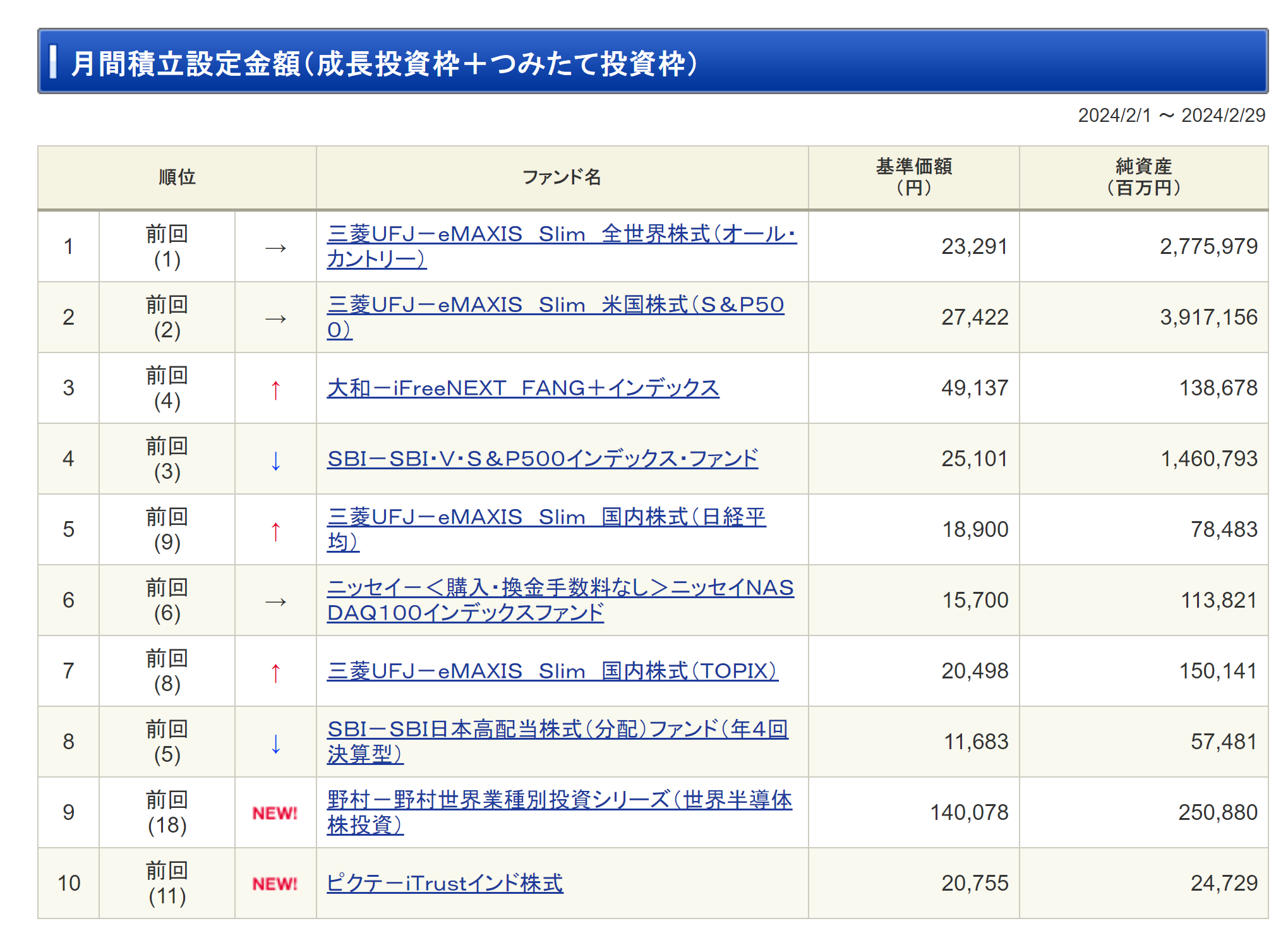The height and width of the screenshot is (933, 1288).
Task: Click red up arrow for rank 3
Action: pos(275,389)
